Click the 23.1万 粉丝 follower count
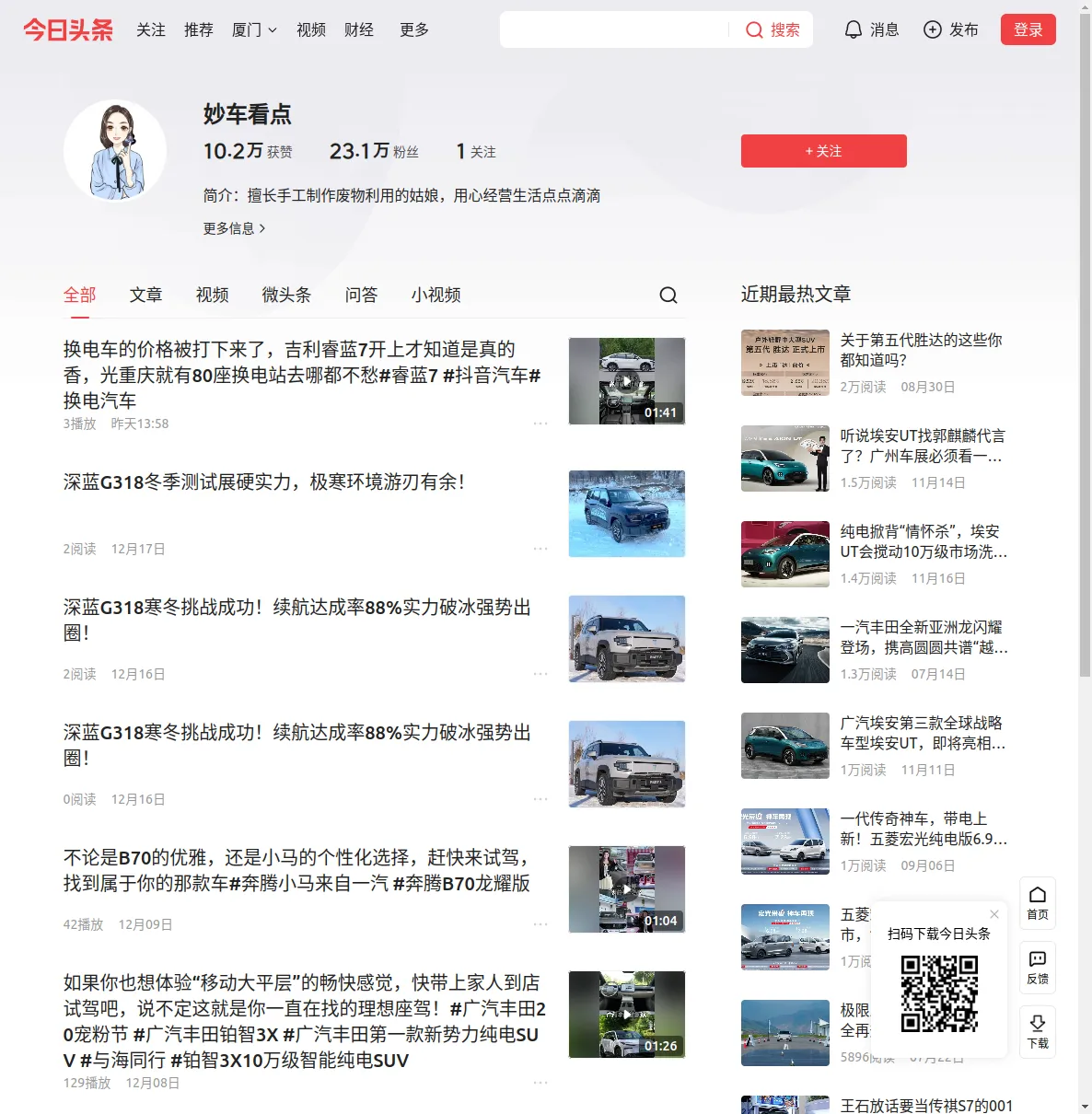1092x1114 pixels. [x=374, y=151]
